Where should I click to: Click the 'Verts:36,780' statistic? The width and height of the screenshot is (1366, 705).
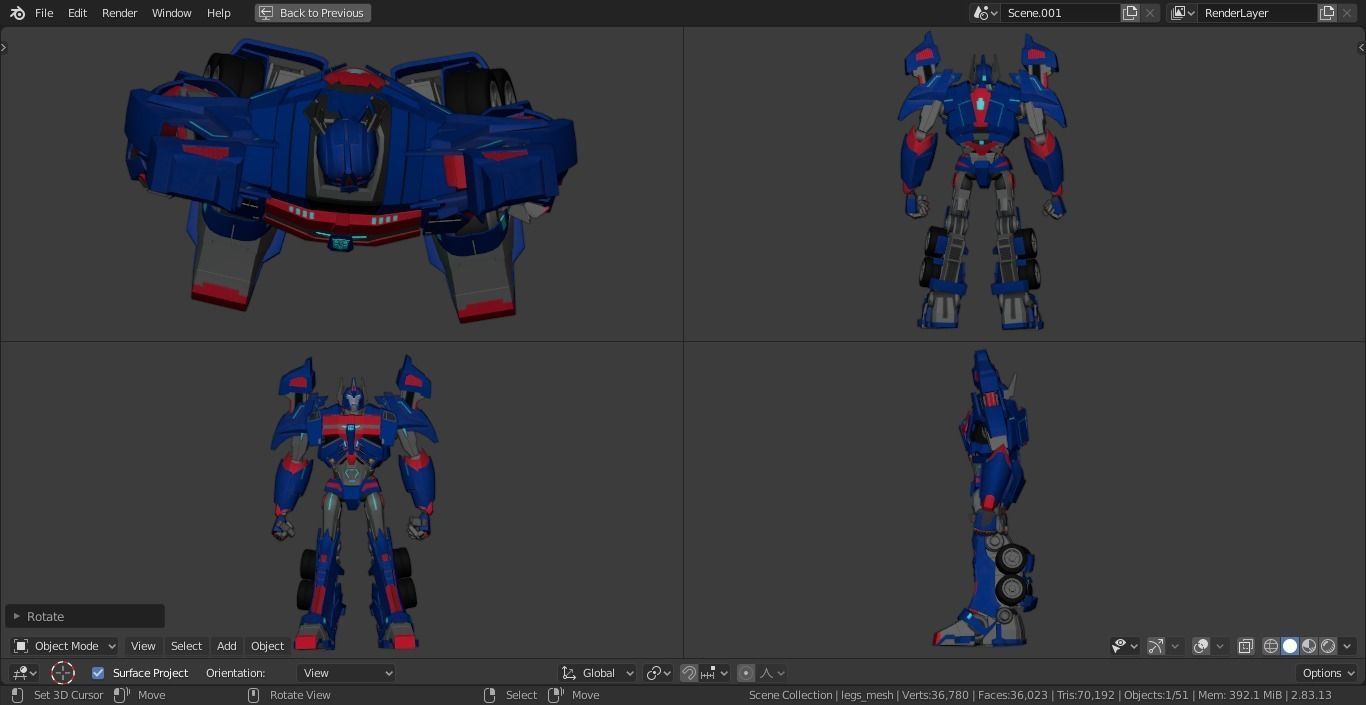tap(936, 695)
